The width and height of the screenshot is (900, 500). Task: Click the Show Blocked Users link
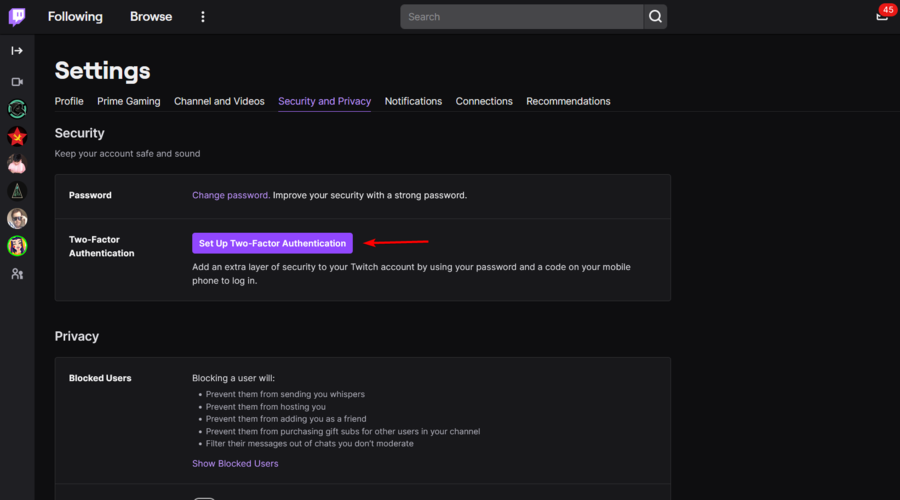(x=235, y=463)
